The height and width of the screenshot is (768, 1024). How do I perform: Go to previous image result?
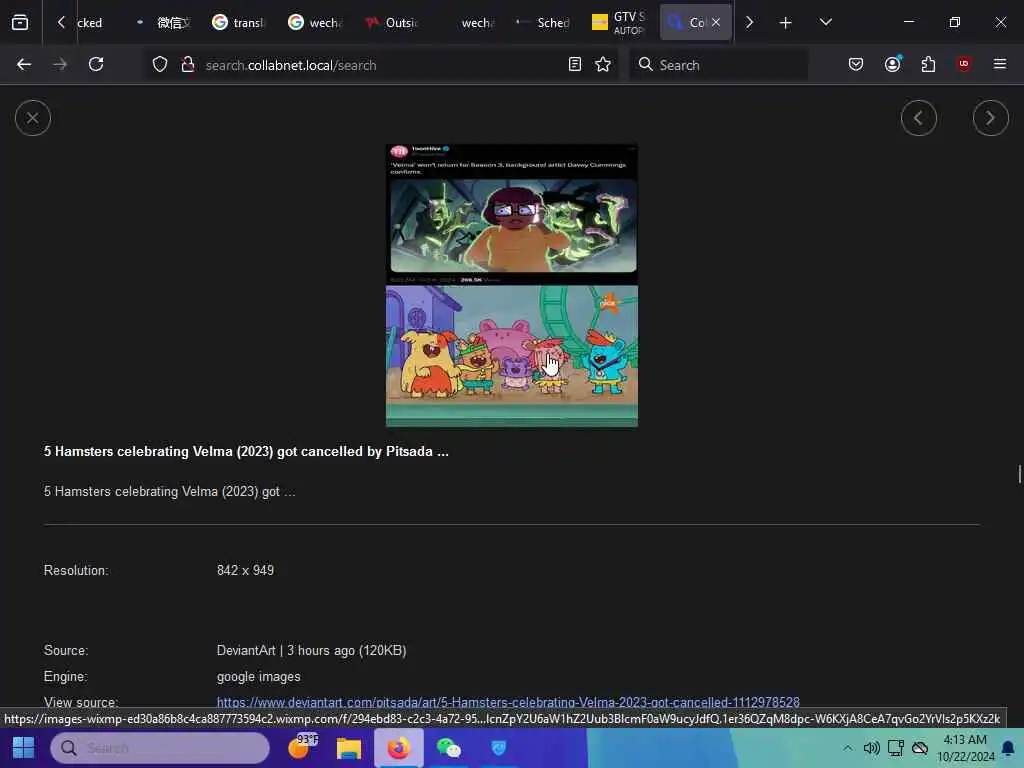pyautogui.click(x=918, y=118)
